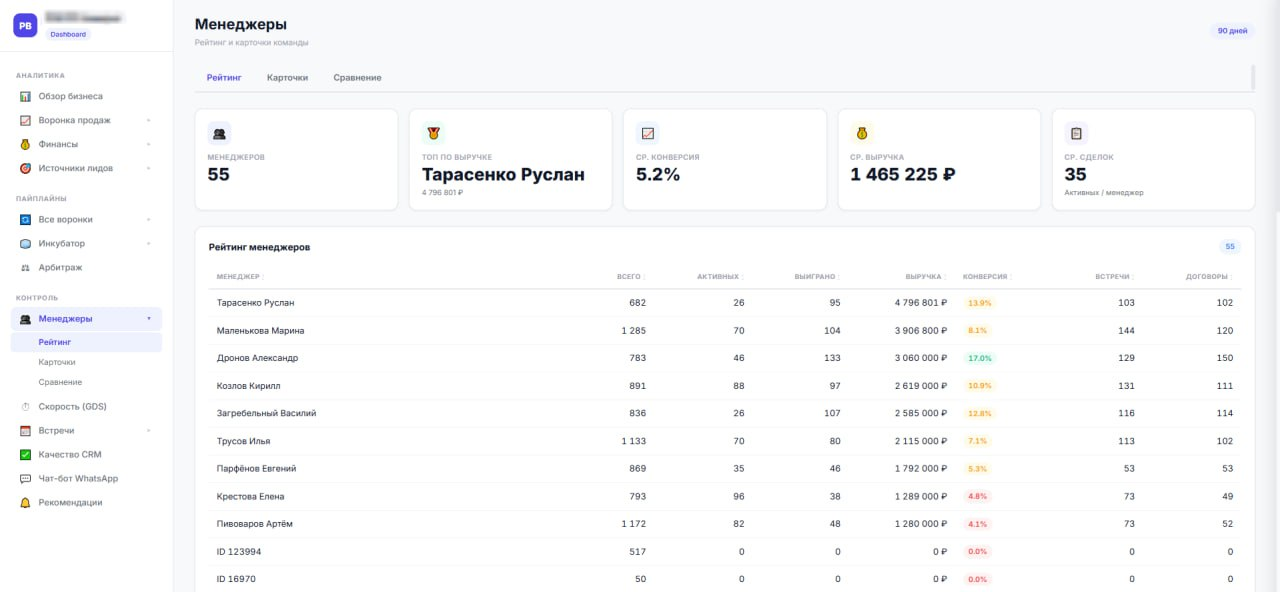The height and width of the screenshot is (592, 1280).
Task: Expand the Воронка продаж menu arrow
Action: pyautogui.click(x=149, y=120)
